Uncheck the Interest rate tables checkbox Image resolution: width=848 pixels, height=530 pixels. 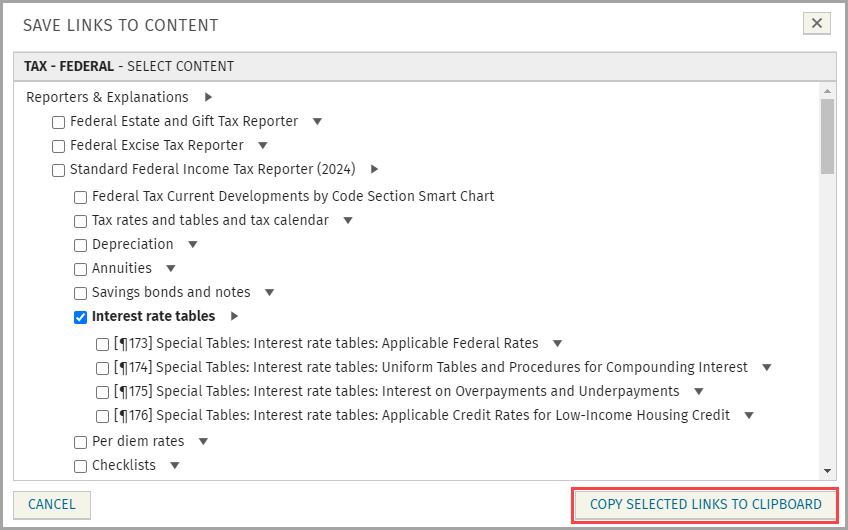click(x=81, y=317)
